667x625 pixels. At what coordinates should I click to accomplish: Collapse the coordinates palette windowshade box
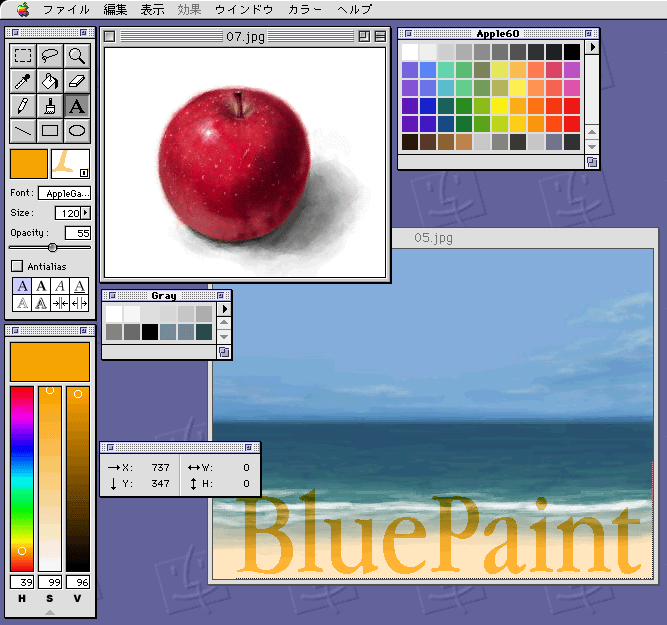pos(248,447)
